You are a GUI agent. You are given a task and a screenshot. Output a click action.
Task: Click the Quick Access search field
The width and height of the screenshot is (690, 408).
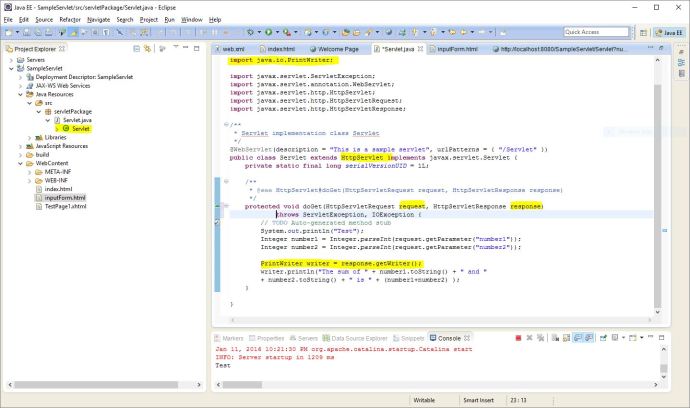coord(596,32)
